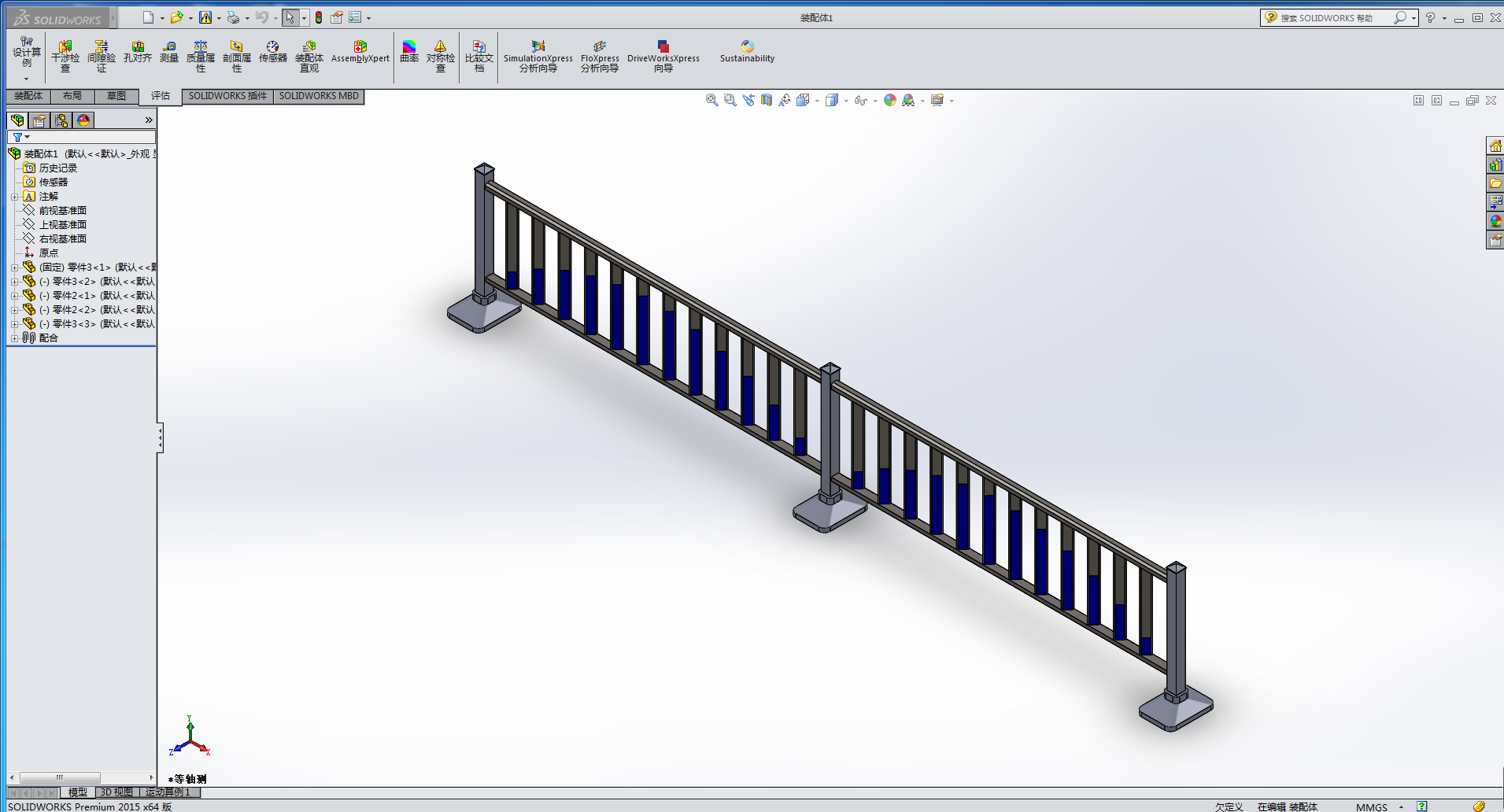
Task: Start the SimulationXpress analysis wizard
Action: tap(538, 56)
